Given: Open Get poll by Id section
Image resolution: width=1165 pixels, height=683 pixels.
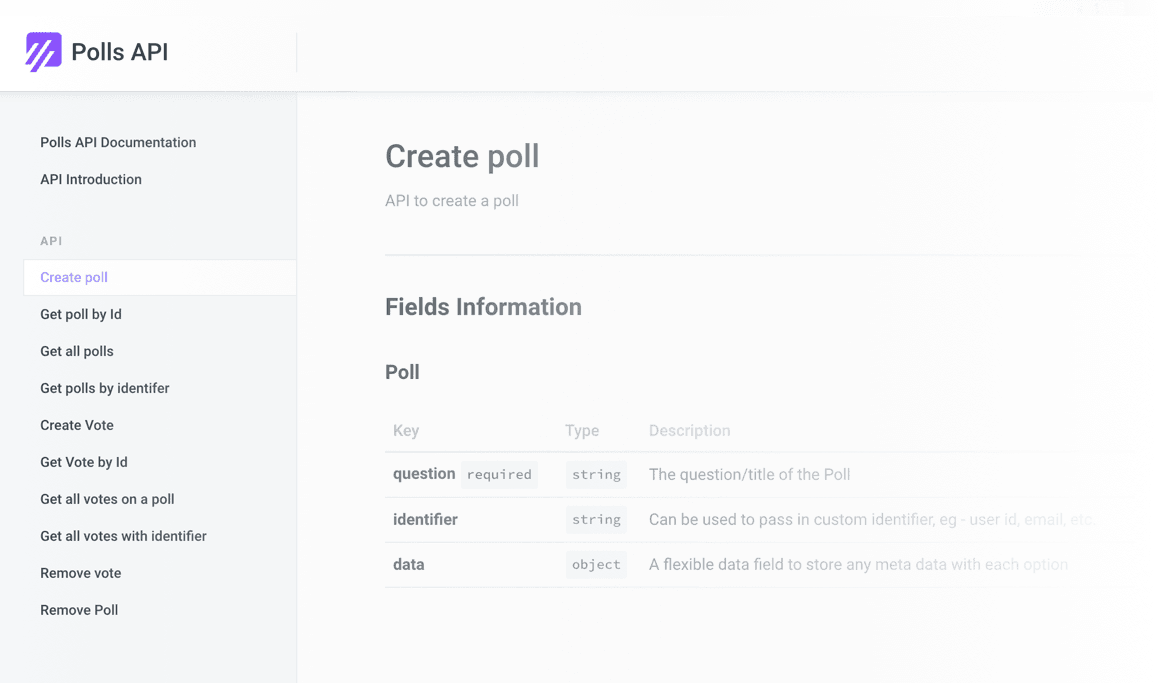Looking at the screenshot, I should [81, 314].
